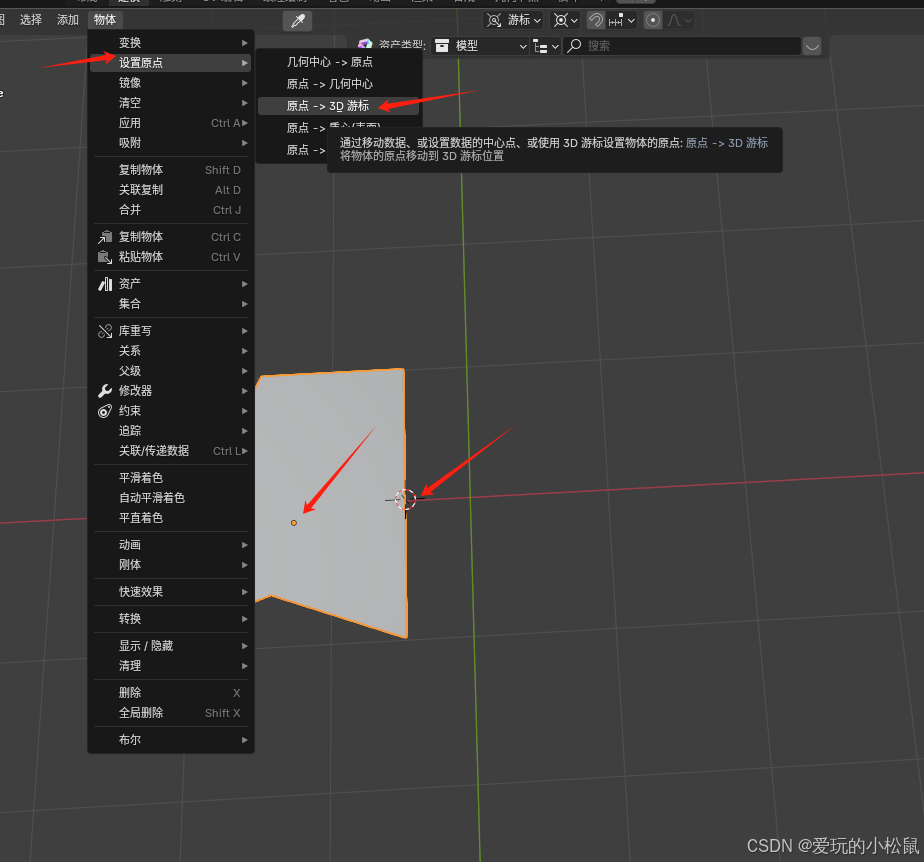Expand the 快速效果 submenu
The width and height of the screenshot is (924, 862).
[x=171, y=592]
